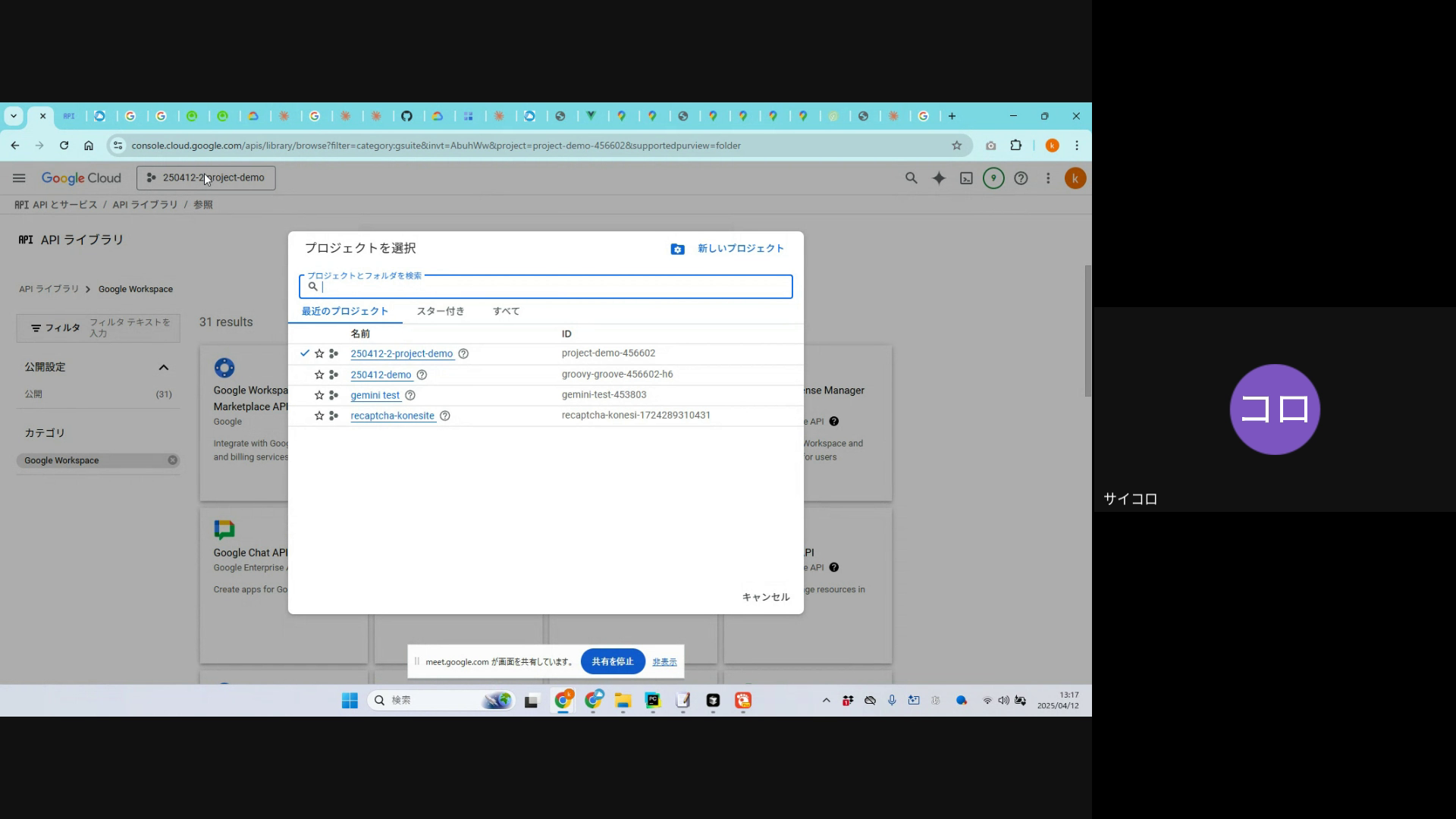Image resolution: width=1456 pixels, height=819 pixels.
Task: Star the 250412-demo project
Action: click(x=319, y=375)
